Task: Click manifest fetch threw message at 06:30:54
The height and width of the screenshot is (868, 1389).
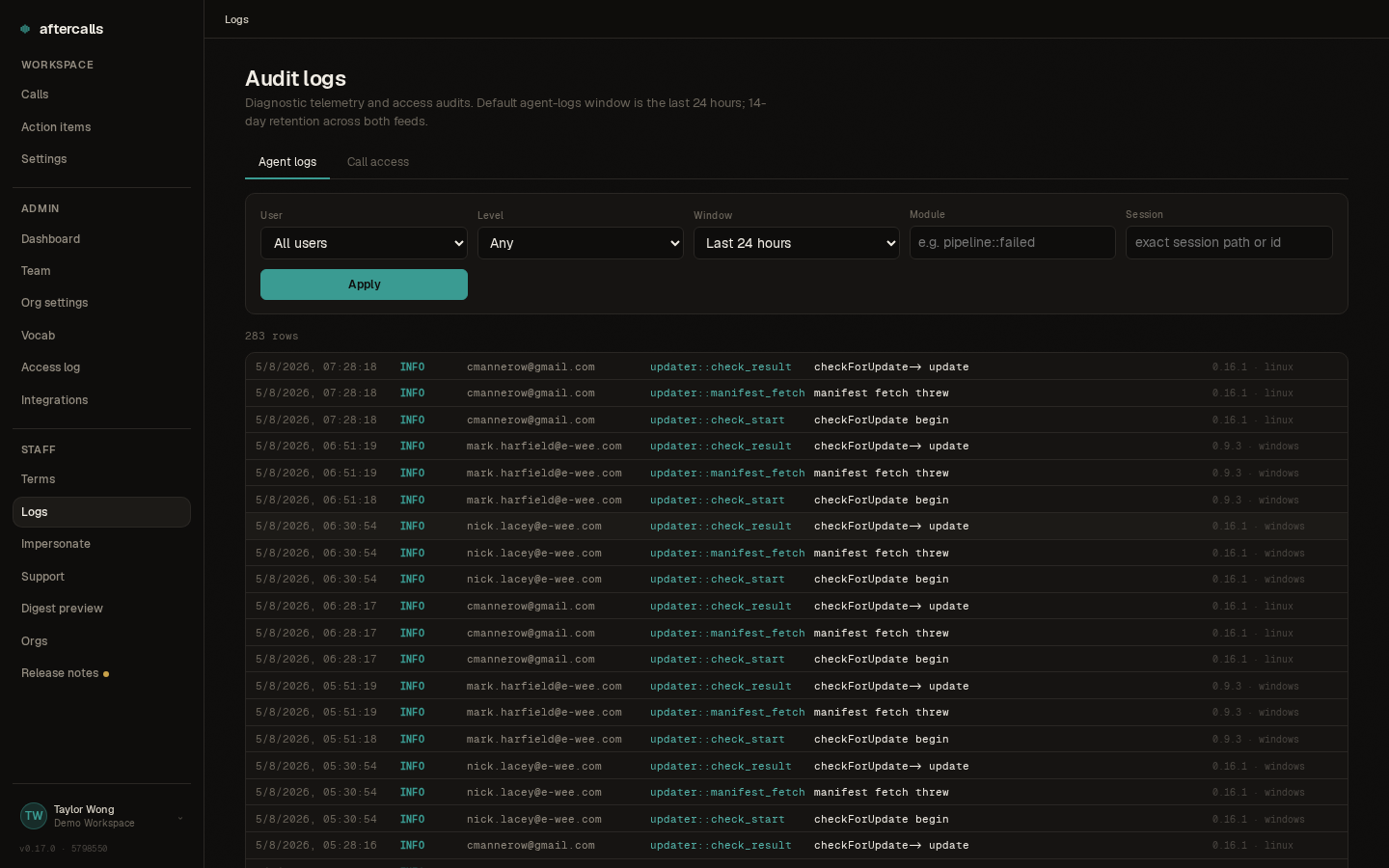Action: 882,554
